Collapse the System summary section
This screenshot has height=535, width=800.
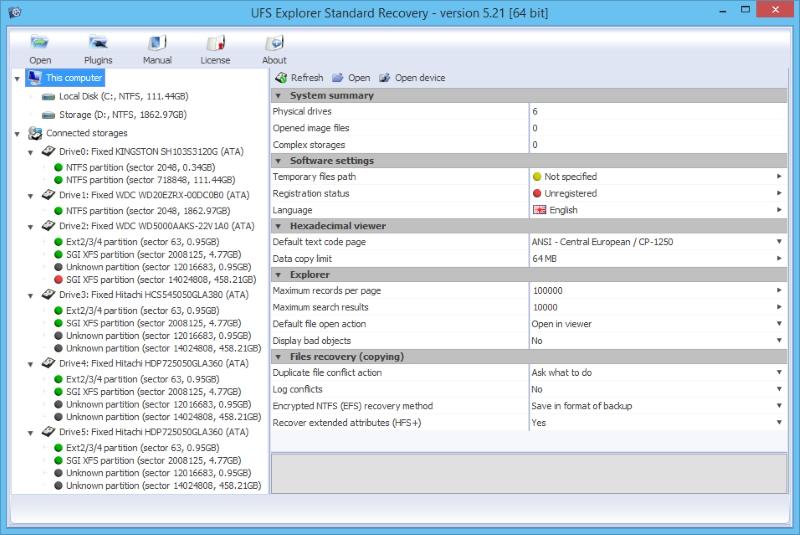tap(278, 95)
